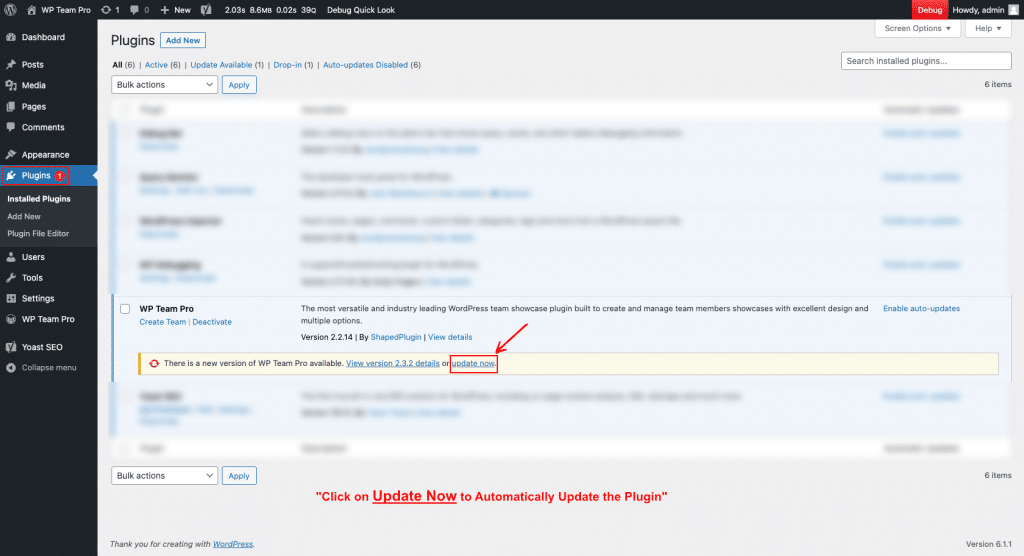Click the Plugins plug icon in sidebar
This screenshot has width=1024, height=556.
(x=11, y=176)
